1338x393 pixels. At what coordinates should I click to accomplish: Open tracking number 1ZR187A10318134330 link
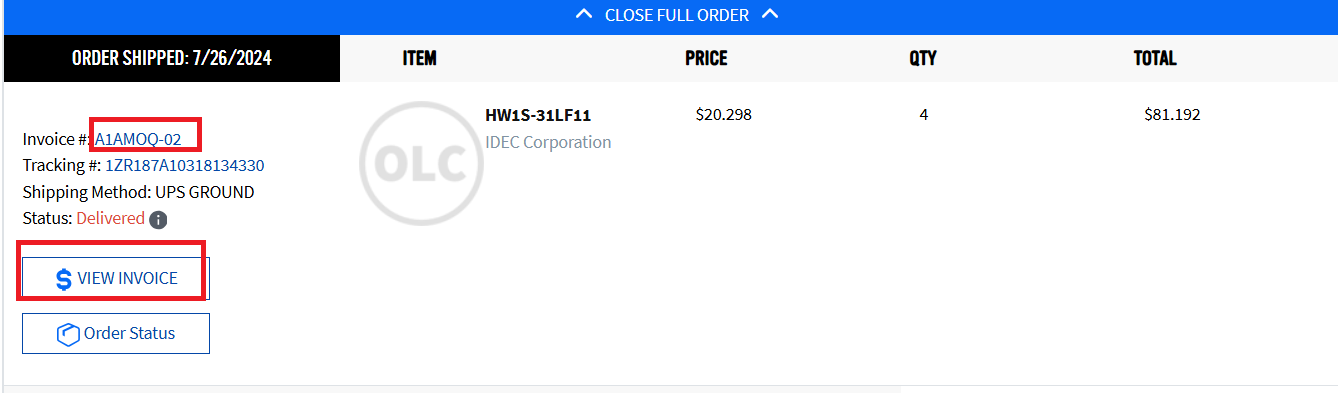(185, 166)
